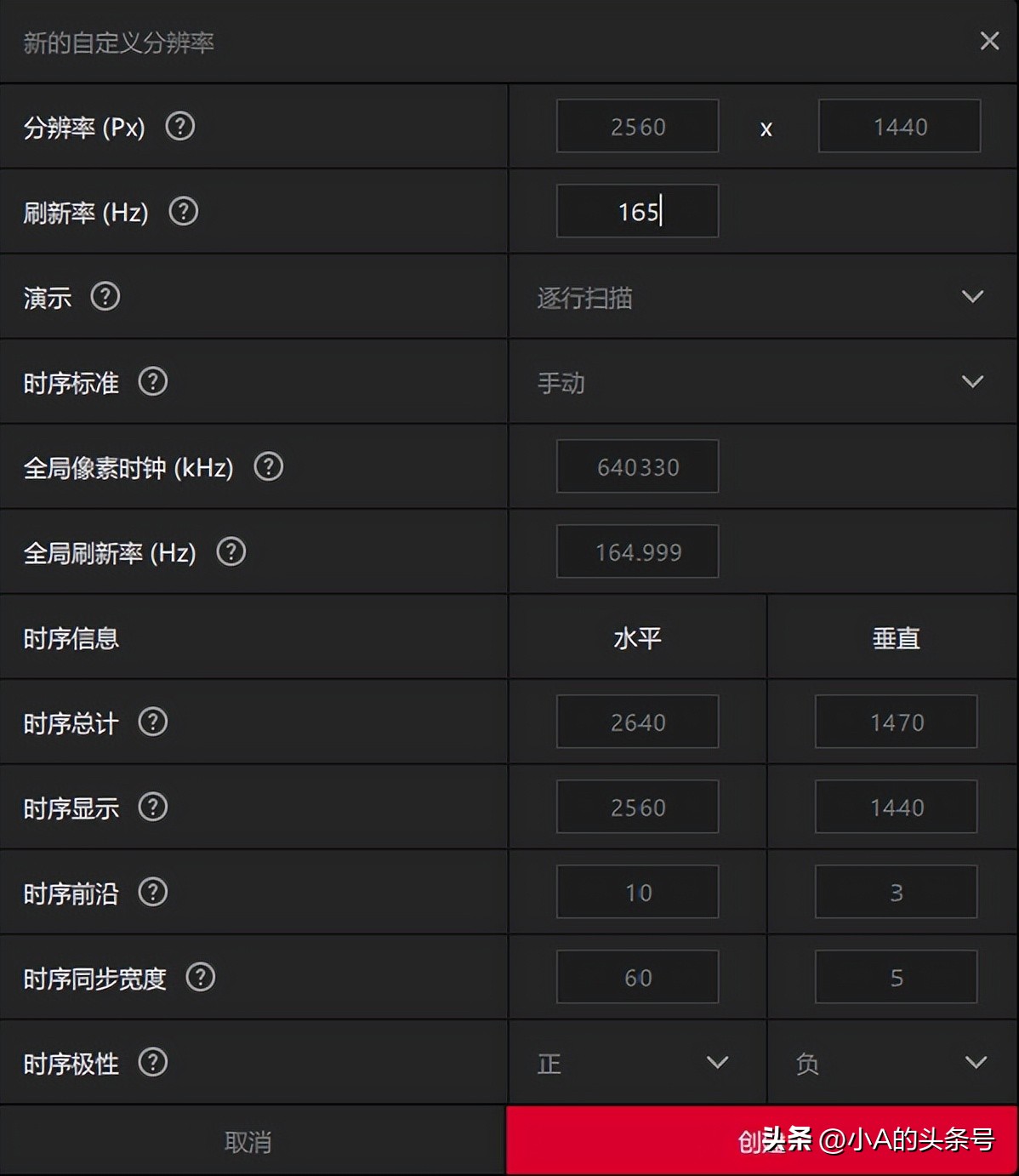
Task: Click the 时序标准 help icon
Action: [x=153, y=382]
